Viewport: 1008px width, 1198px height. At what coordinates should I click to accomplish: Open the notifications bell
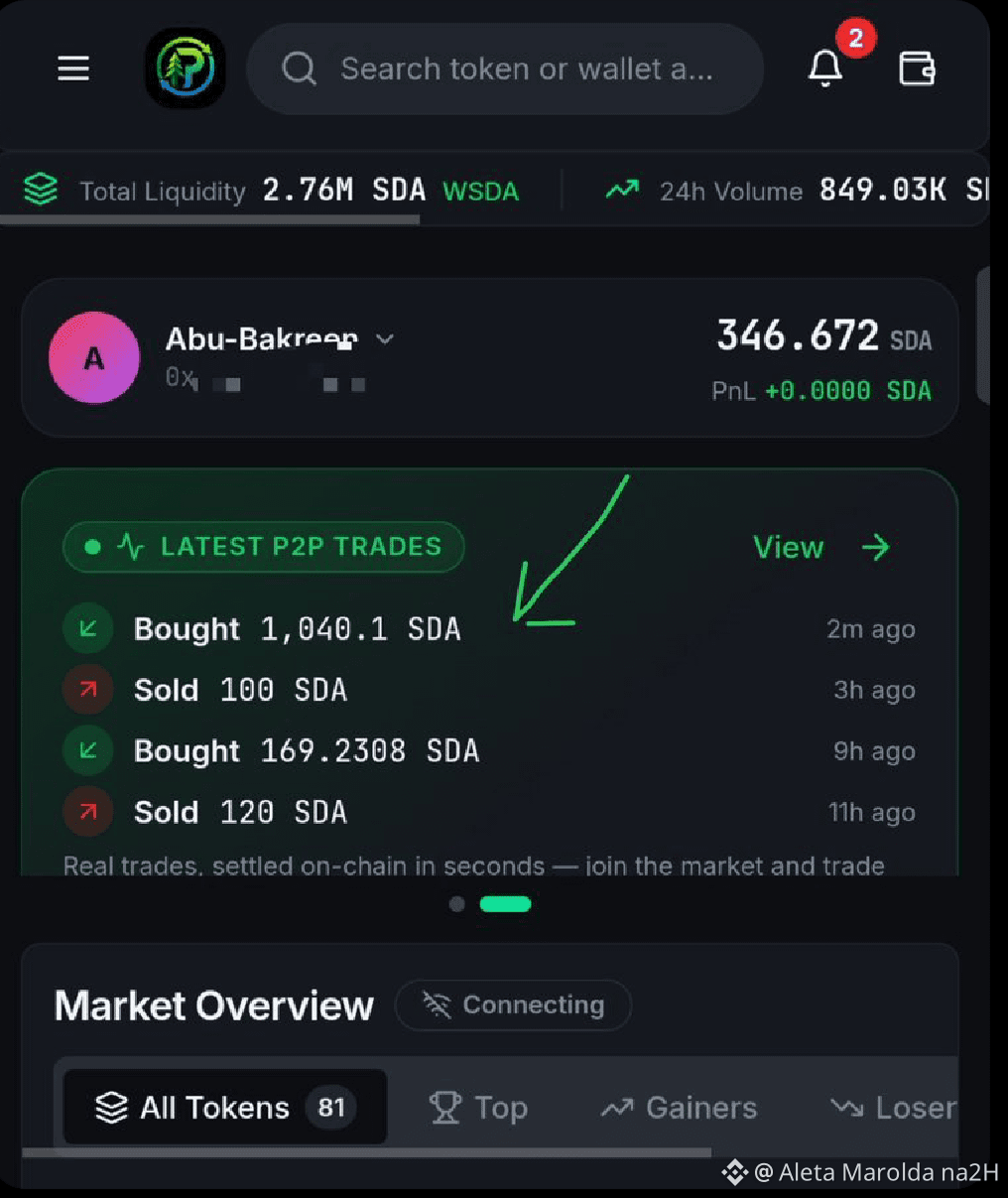(825, 68)
